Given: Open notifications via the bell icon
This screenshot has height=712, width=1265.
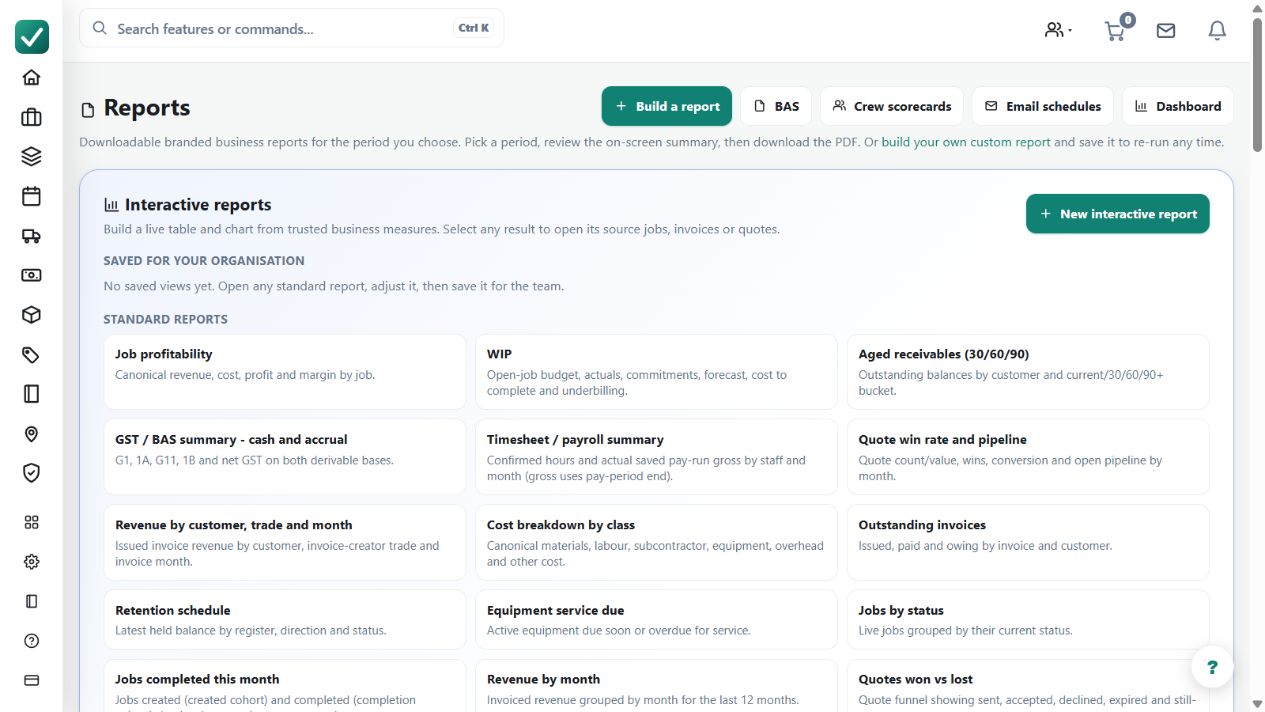Looking at the screenshot, I should click(1217, 30).
